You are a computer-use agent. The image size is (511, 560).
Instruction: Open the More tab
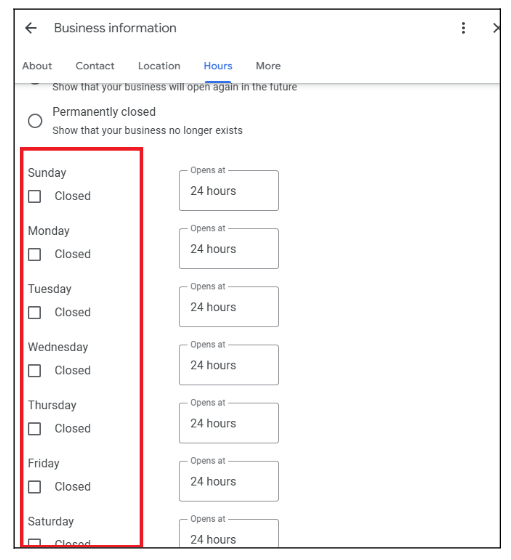(268, 66)
